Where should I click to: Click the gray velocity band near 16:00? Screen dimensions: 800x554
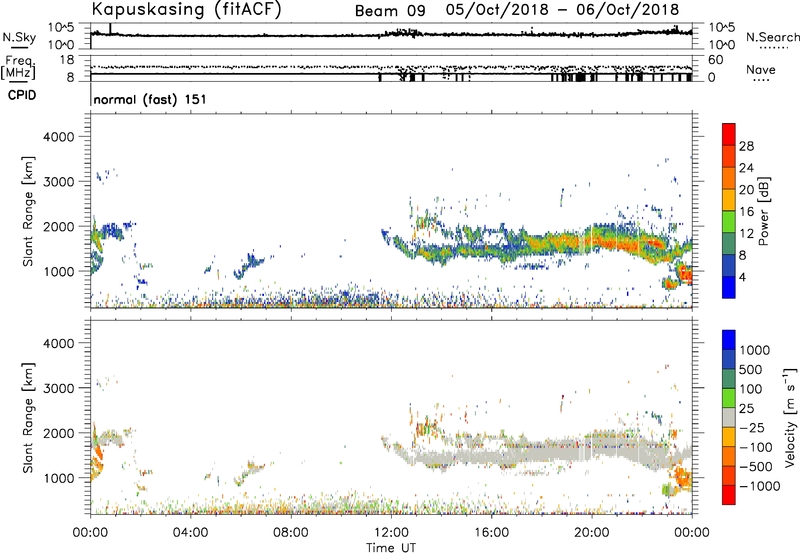click(491, 454)
